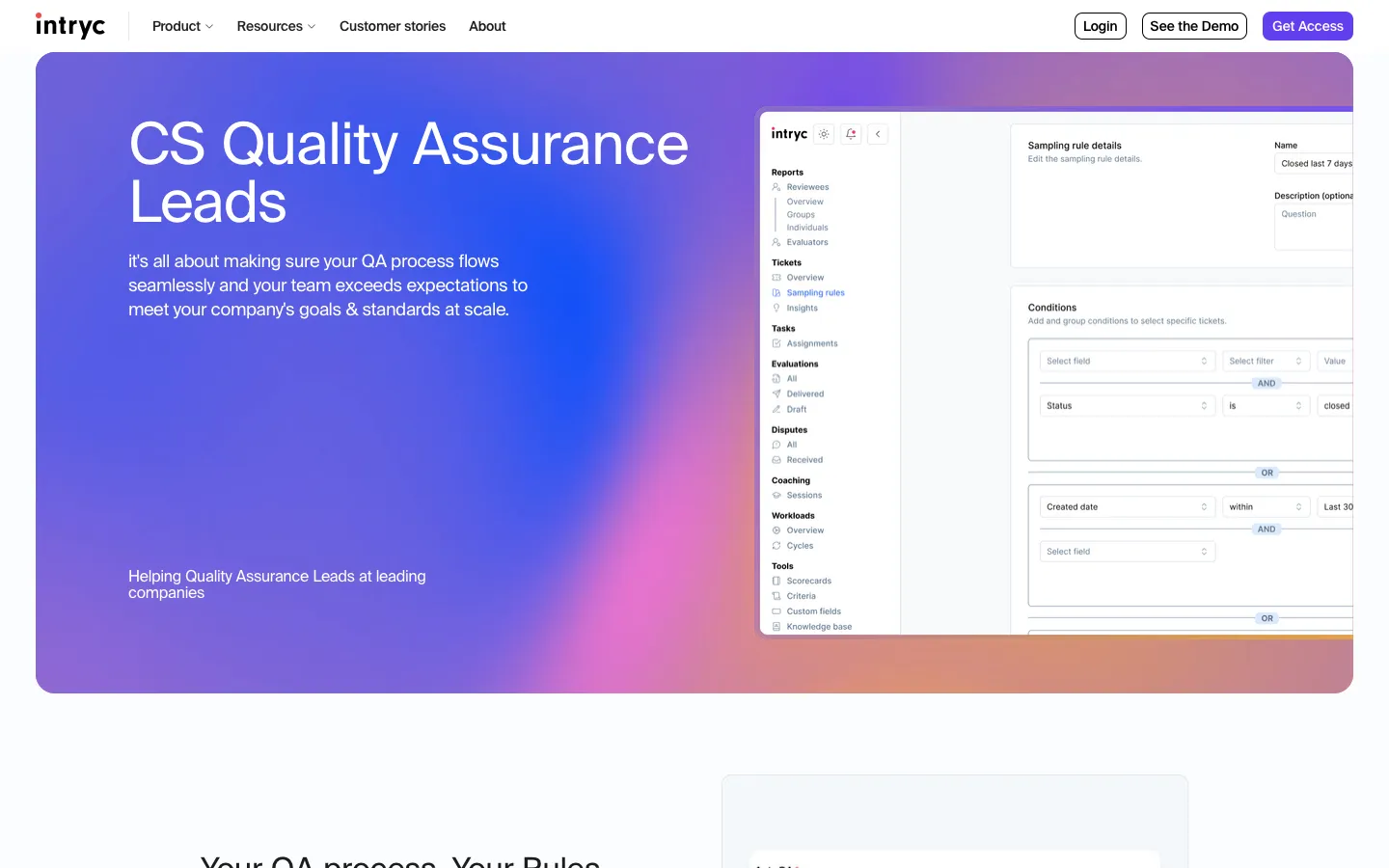The width and height of the screenshot is (1389, 868).
Task: Open Scorecards under Tools
Action: [808, 581]
